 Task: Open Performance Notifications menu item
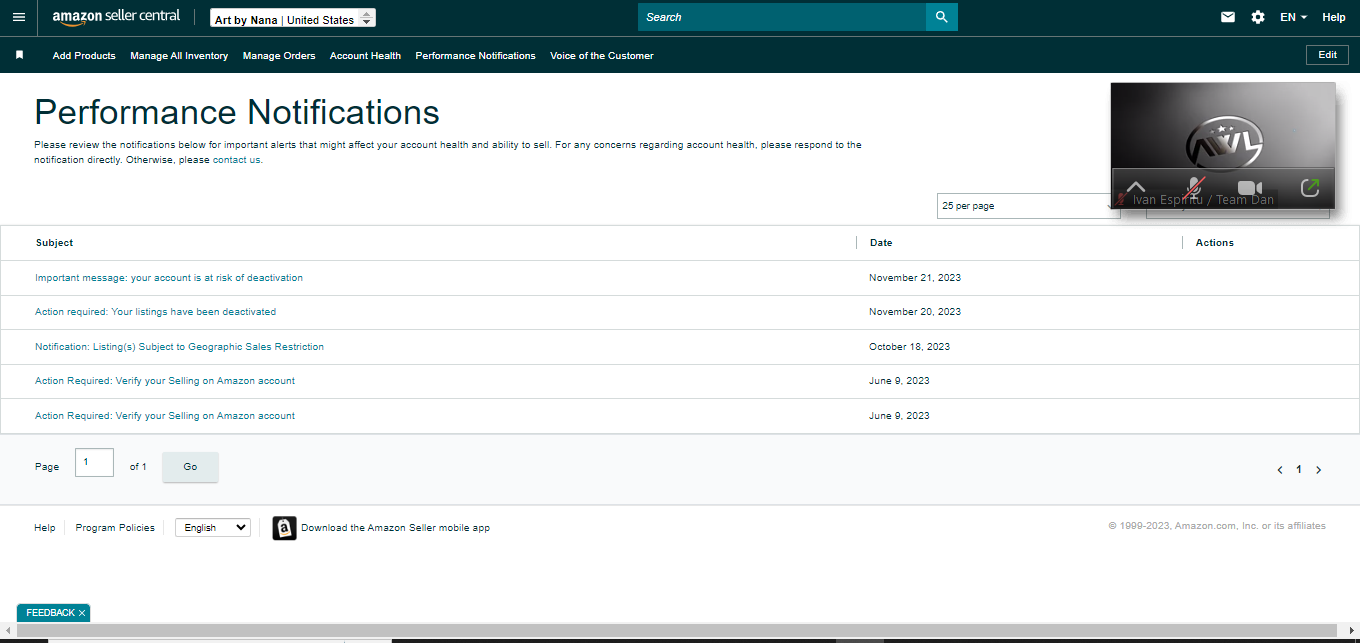click(475, 56)
